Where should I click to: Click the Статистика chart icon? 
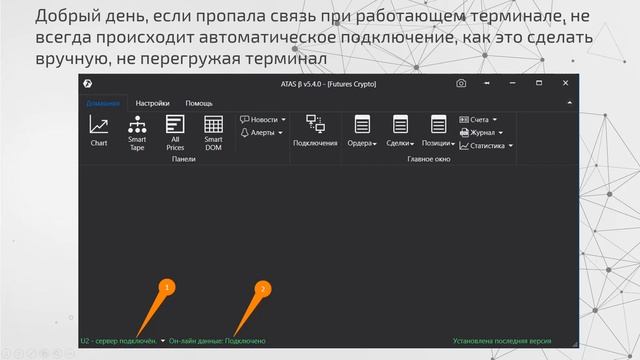coord(464,146)
